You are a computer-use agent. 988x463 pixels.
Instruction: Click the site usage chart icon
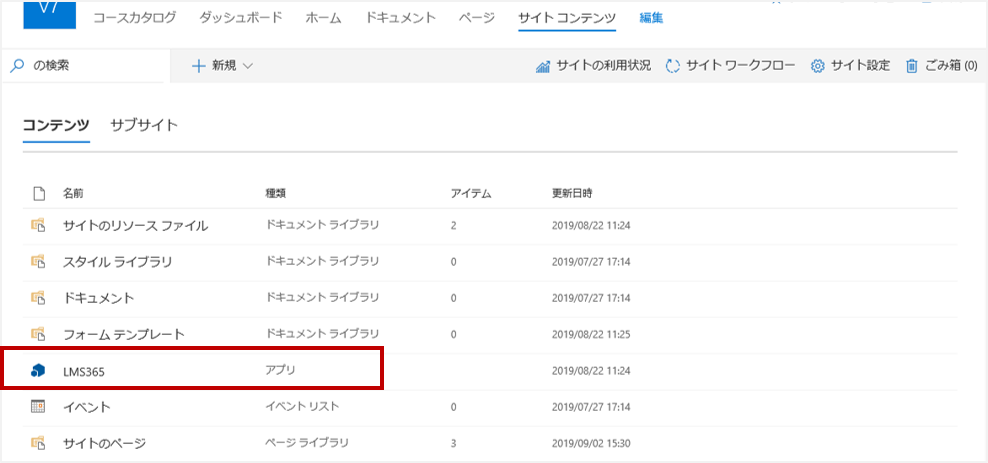click(544, 66)
